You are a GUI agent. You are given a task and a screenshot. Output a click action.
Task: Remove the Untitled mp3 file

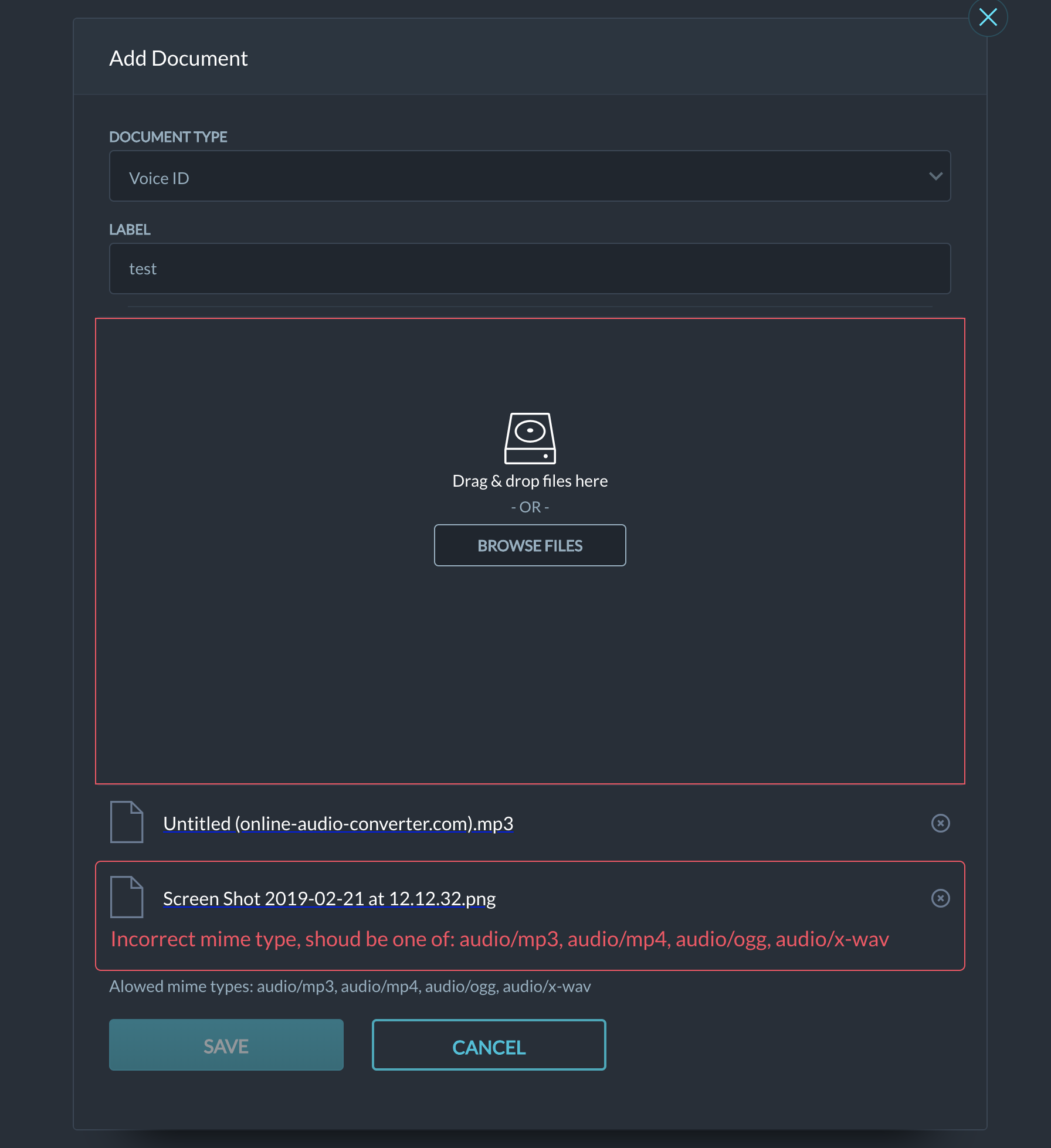[x=940, y=824]
